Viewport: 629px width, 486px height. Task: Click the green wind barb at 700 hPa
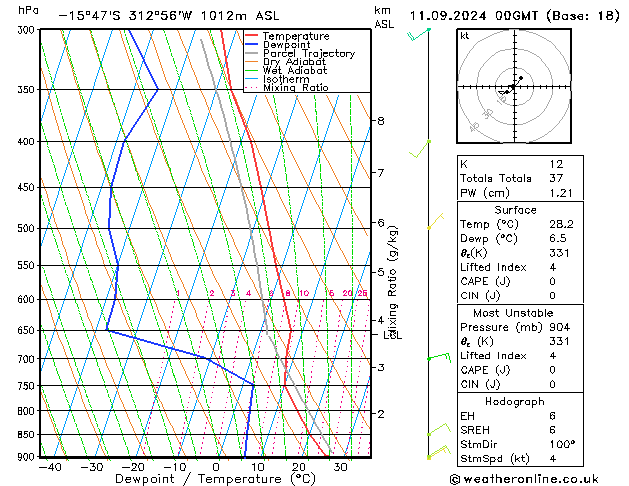[439, 357]
